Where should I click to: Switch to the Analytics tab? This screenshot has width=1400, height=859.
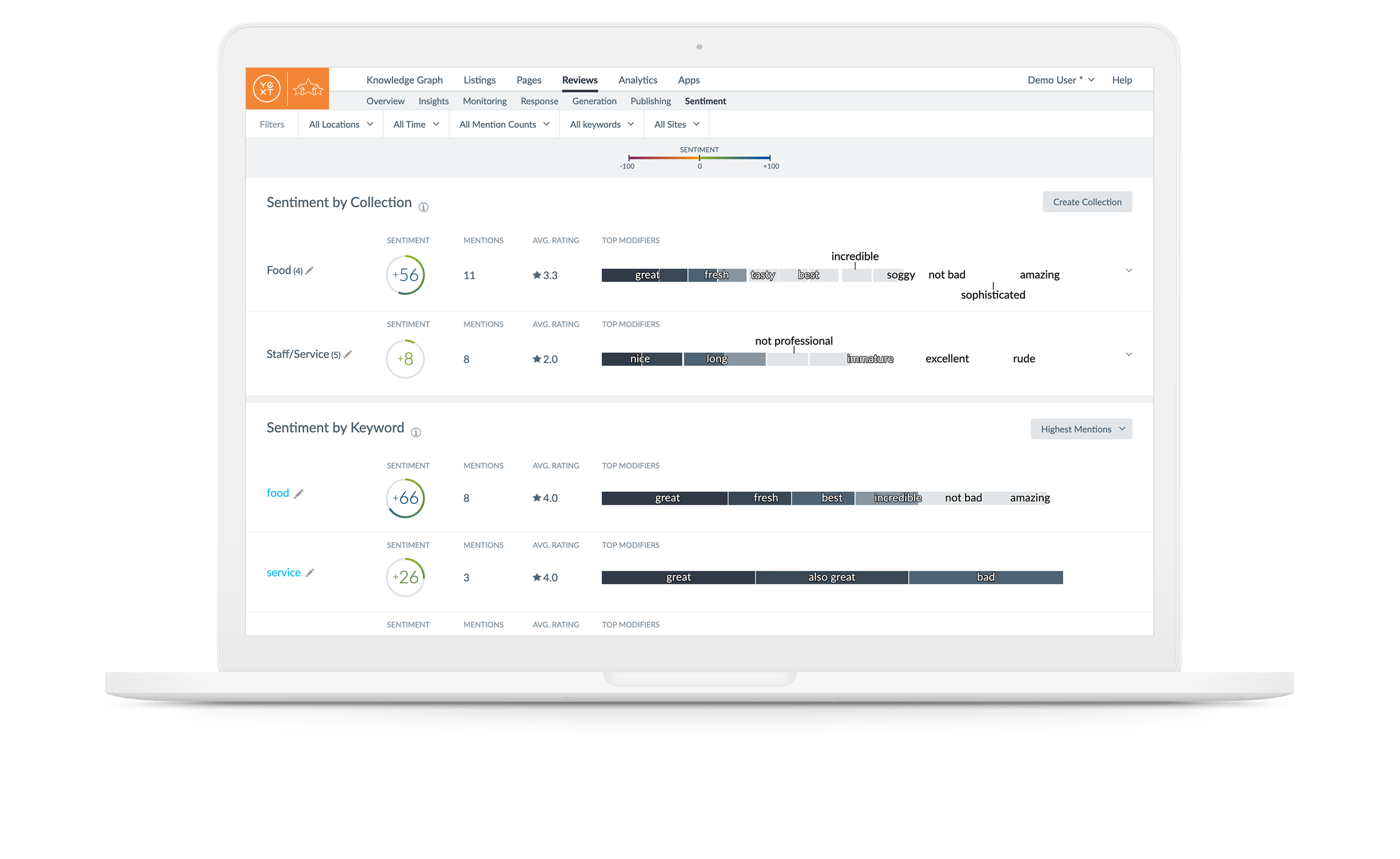coord(637,80)
